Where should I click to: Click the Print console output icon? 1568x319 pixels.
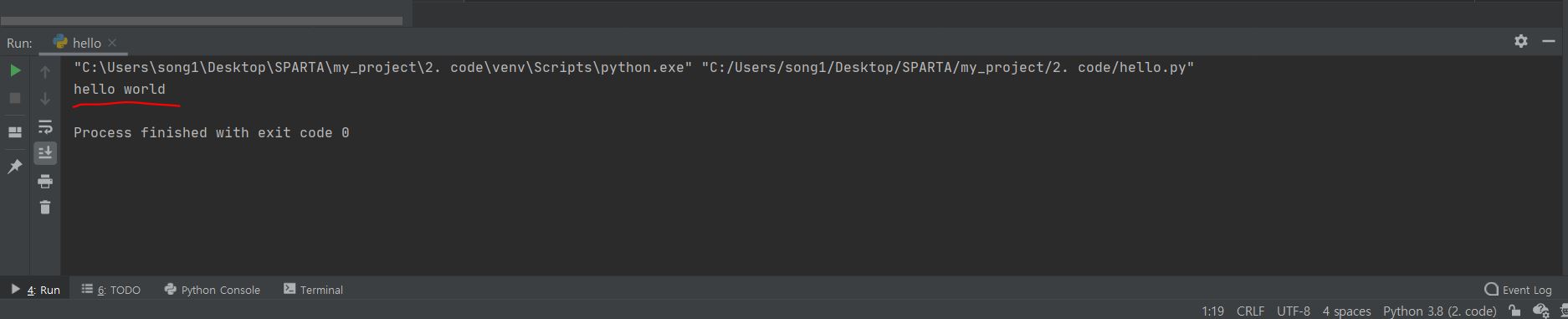45,181
